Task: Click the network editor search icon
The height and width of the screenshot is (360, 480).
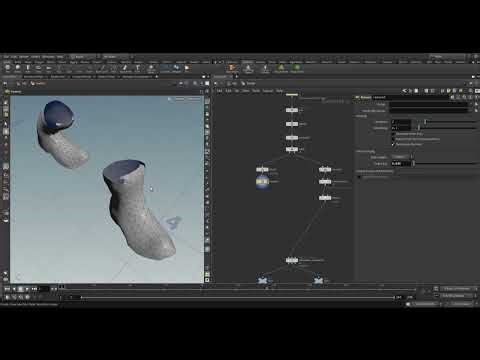Action: [470, 91]
